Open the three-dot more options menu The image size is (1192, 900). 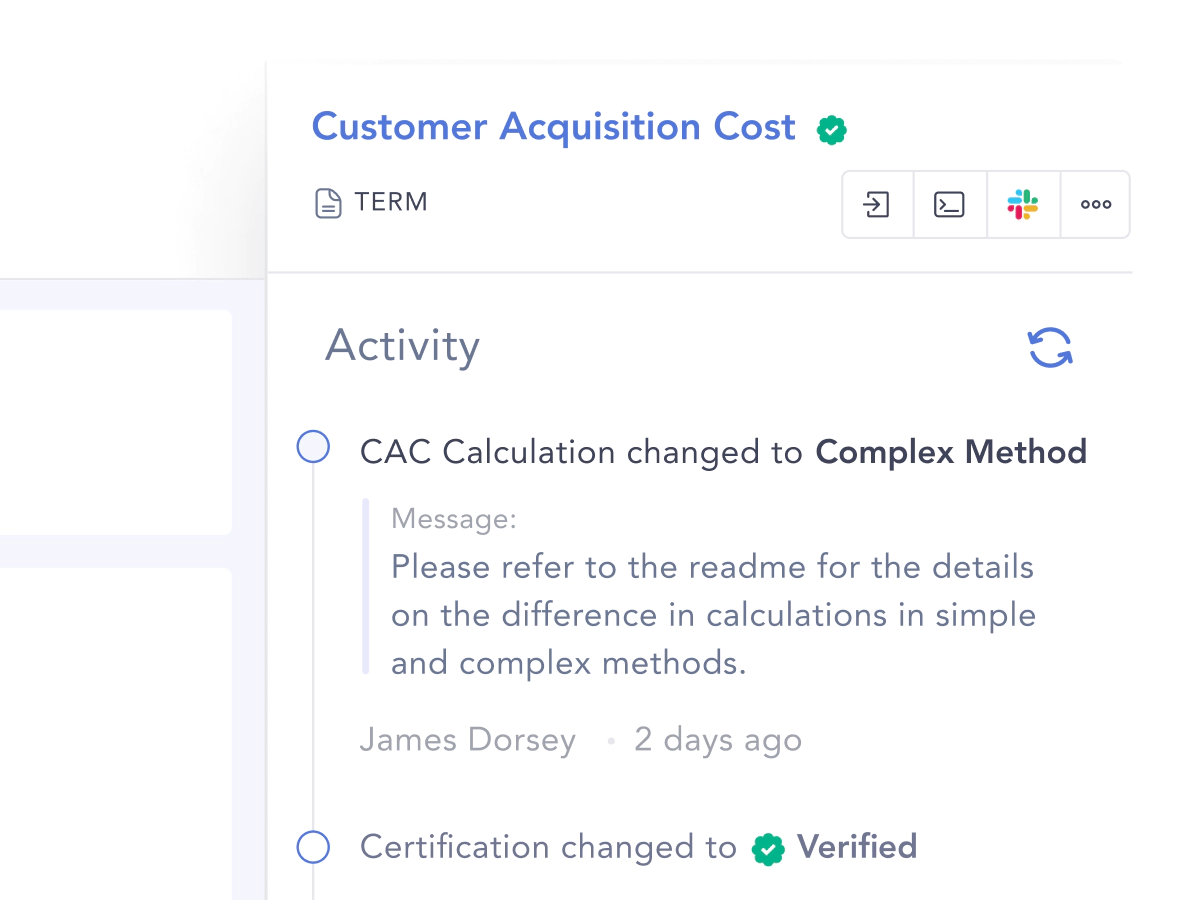[x=1095, y=204]
